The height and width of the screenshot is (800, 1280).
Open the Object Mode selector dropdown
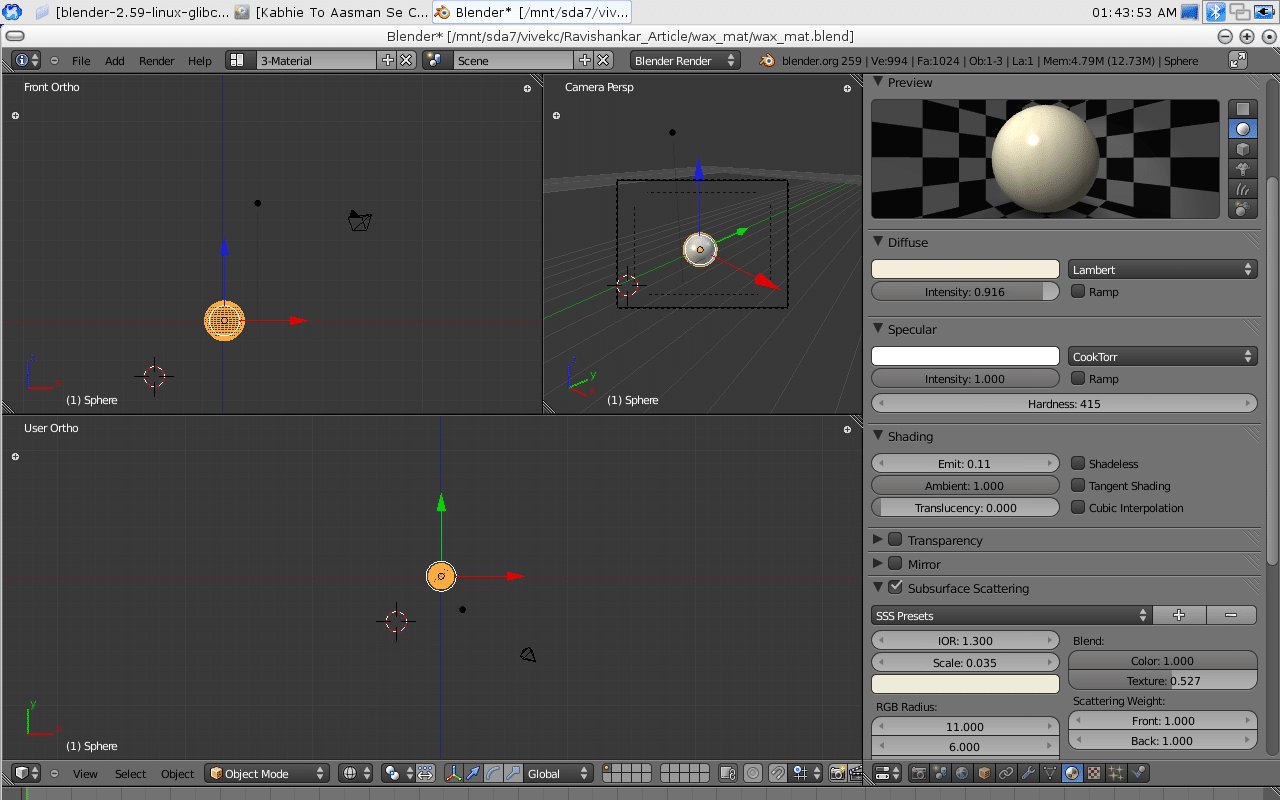pyautogui.click(x=267, y=774)
